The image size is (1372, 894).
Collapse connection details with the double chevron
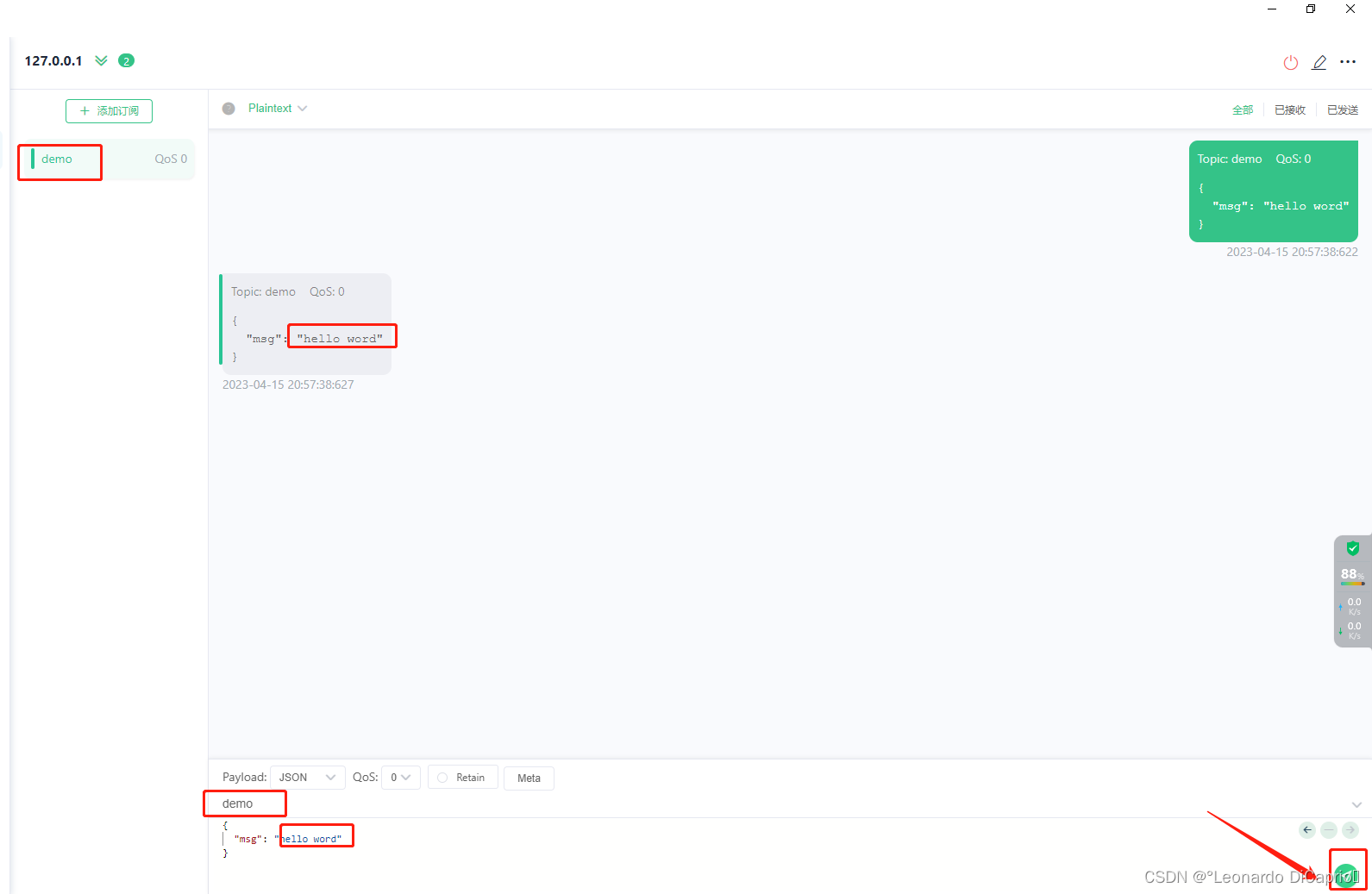101,60
